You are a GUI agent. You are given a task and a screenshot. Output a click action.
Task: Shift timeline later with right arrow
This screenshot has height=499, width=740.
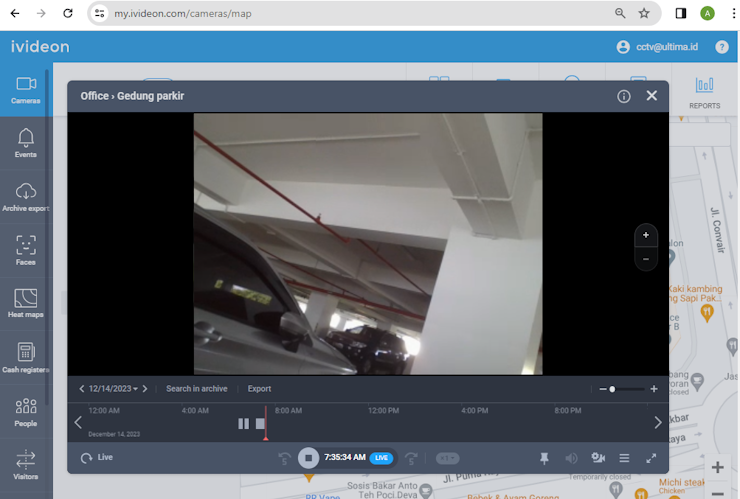click(x=657, y=423)
